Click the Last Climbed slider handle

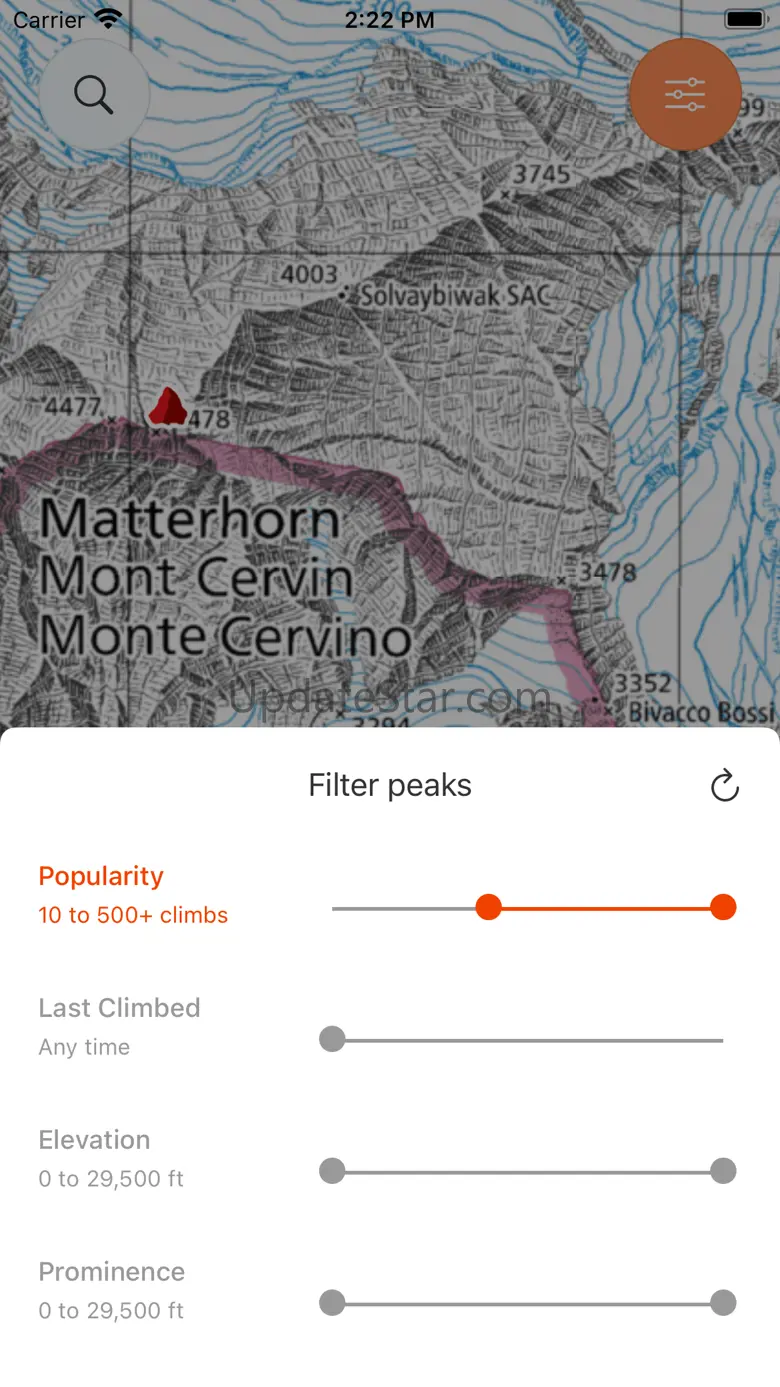(x=332, y=1039)
